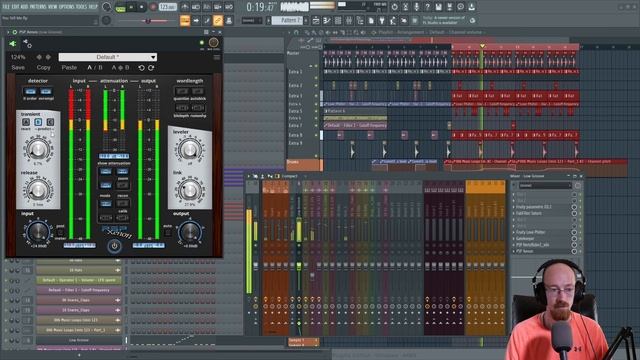The height and width of the screenshot is (360, 640).
Task: Click the metronome icon in top toolbar
Action: pos(185,7)
